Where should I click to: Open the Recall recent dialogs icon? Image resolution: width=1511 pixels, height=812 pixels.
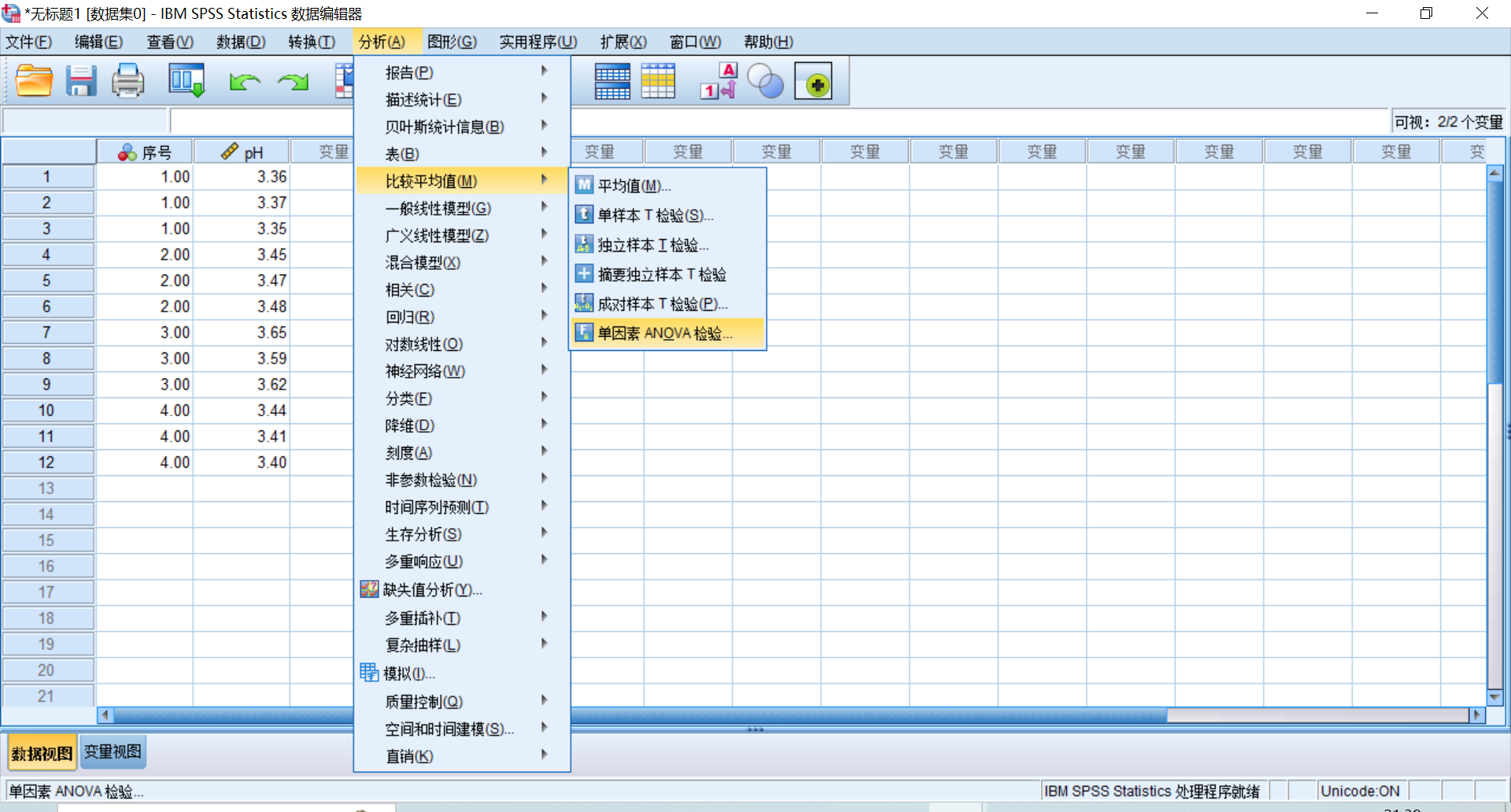(x=187, y=81)
